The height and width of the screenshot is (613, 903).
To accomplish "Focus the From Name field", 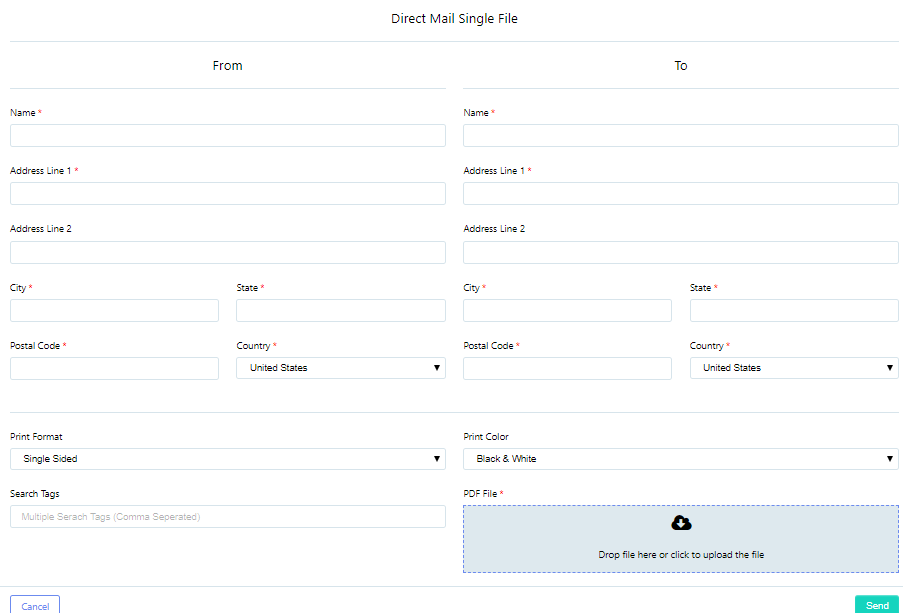I will [227, 135].
